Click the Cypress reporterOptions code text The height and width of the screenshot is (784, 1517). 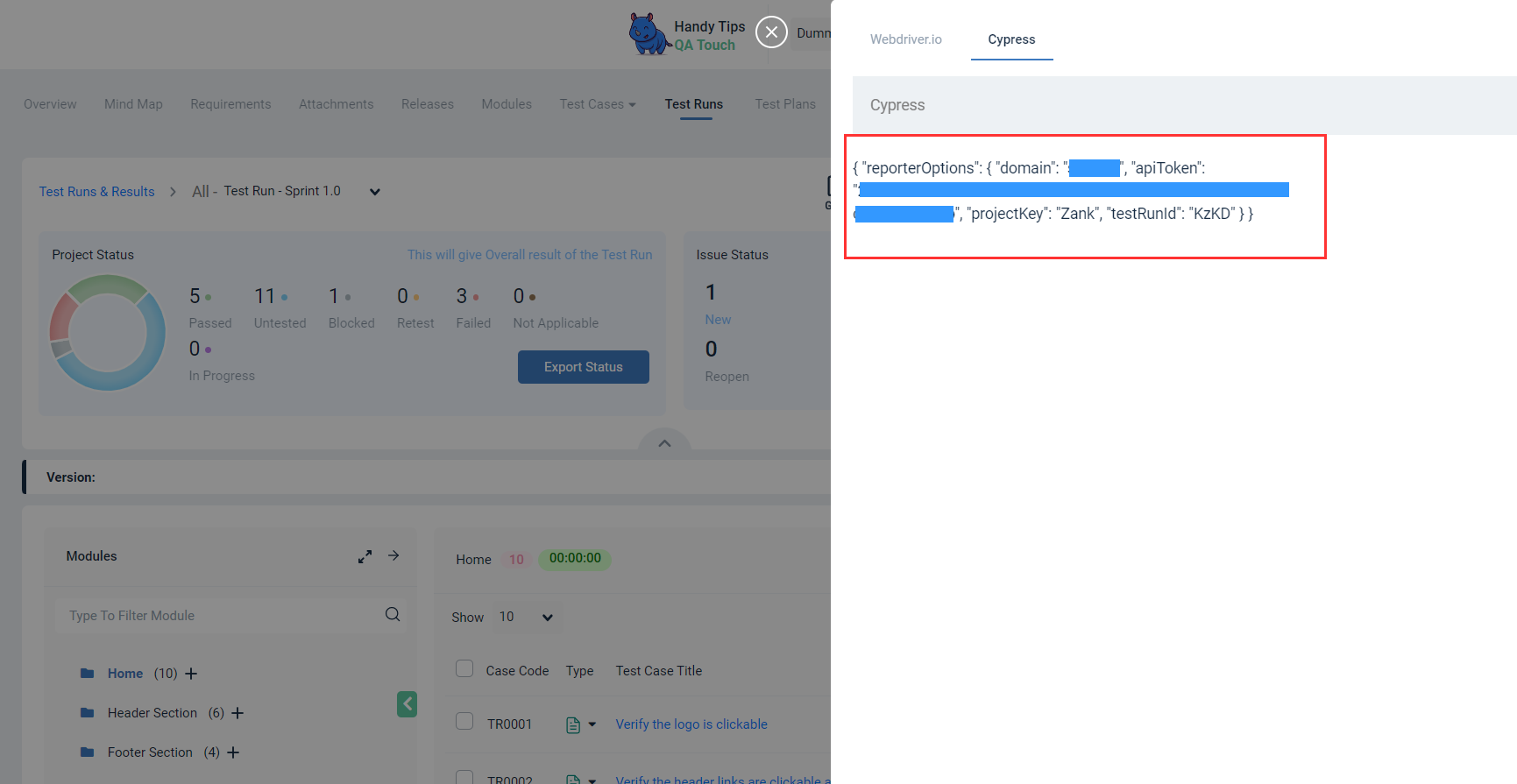pos(1071,191)
